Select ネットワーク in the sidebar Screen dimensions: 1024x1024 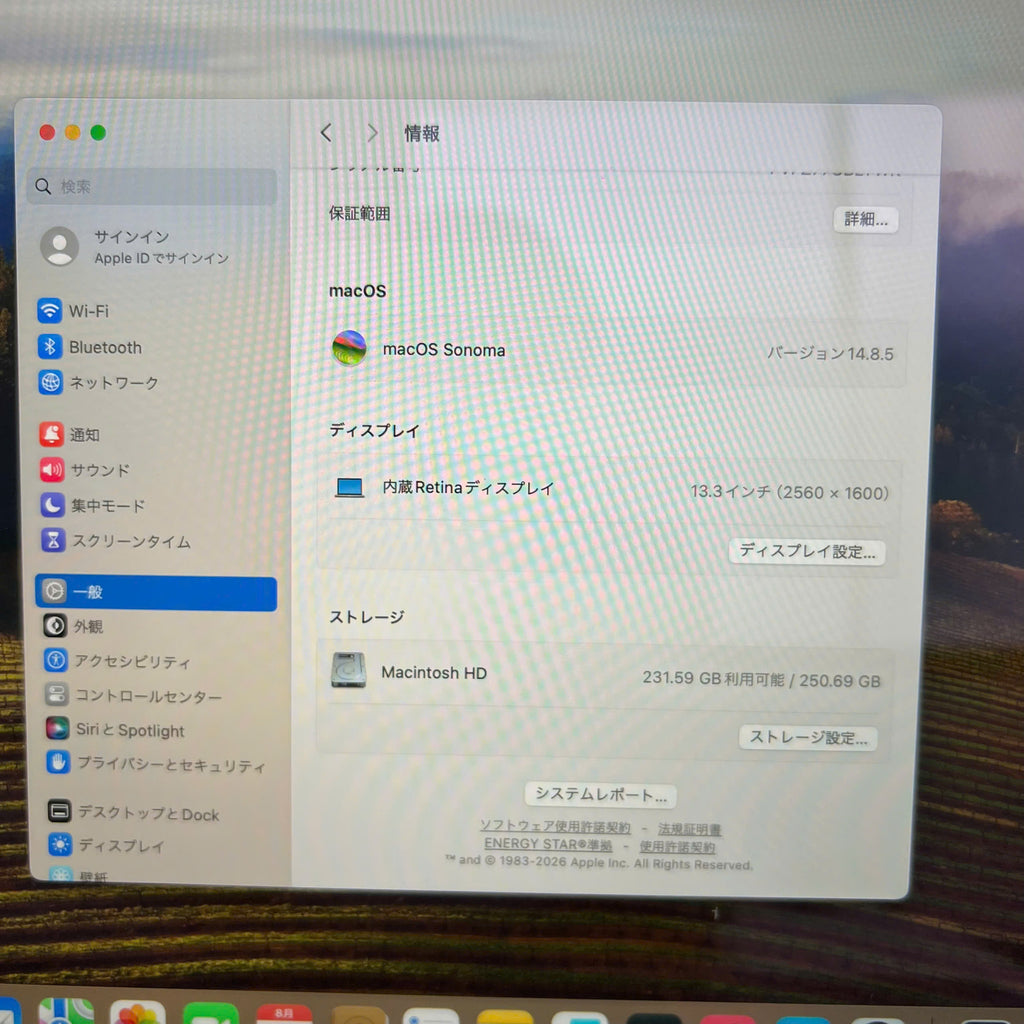[99, 382]
